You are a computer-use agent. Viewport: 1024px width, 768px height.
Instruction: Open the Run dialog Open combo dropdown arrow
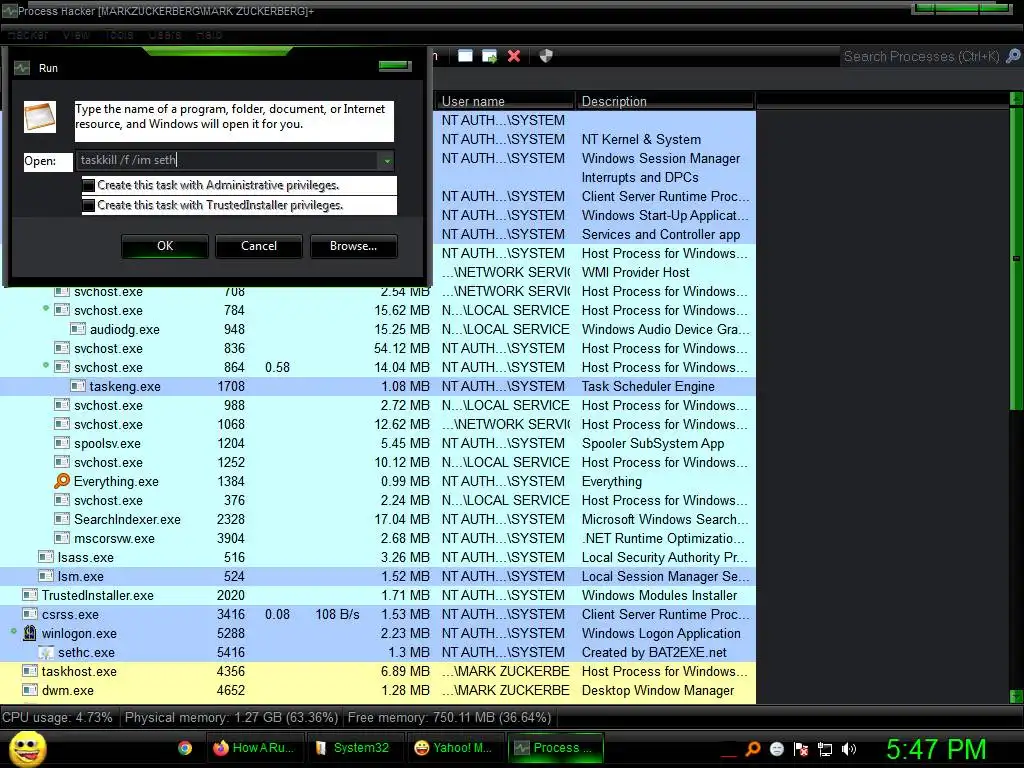pos(387,161)
